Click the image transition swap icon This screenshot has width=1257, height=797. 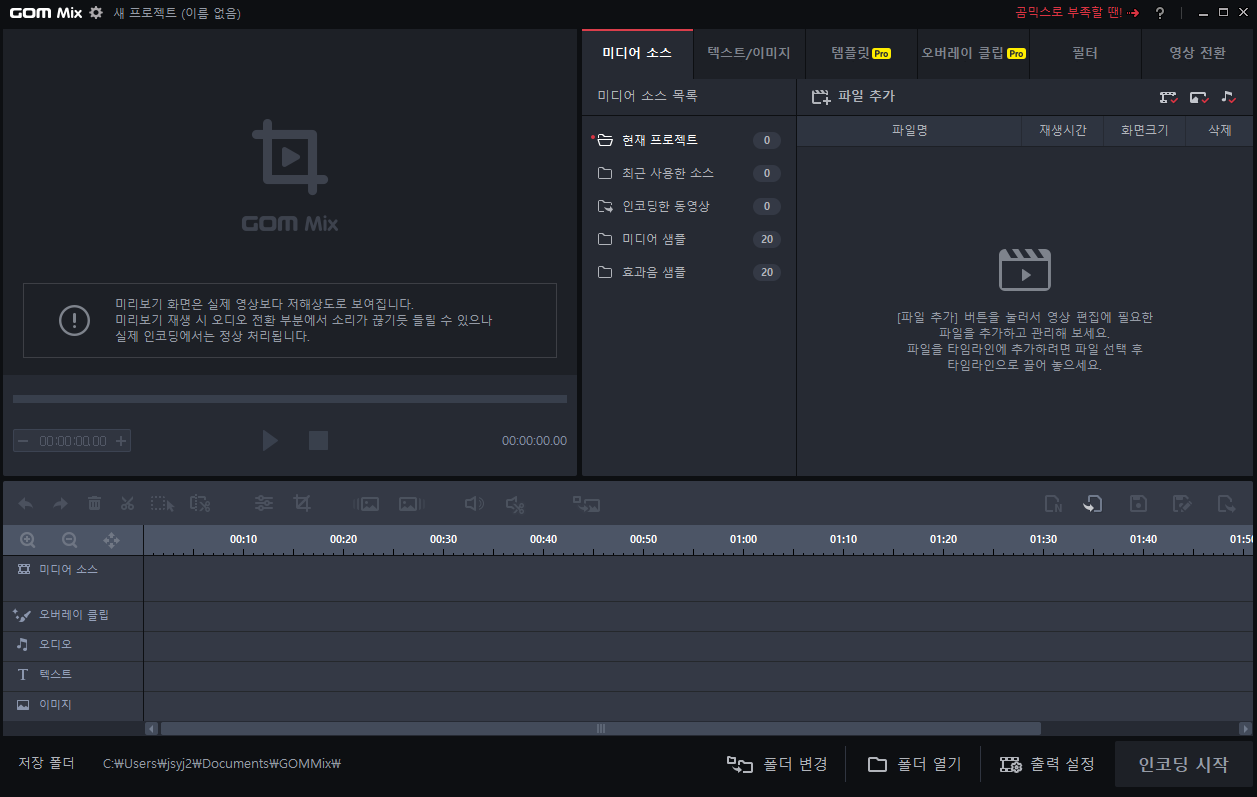586,505
